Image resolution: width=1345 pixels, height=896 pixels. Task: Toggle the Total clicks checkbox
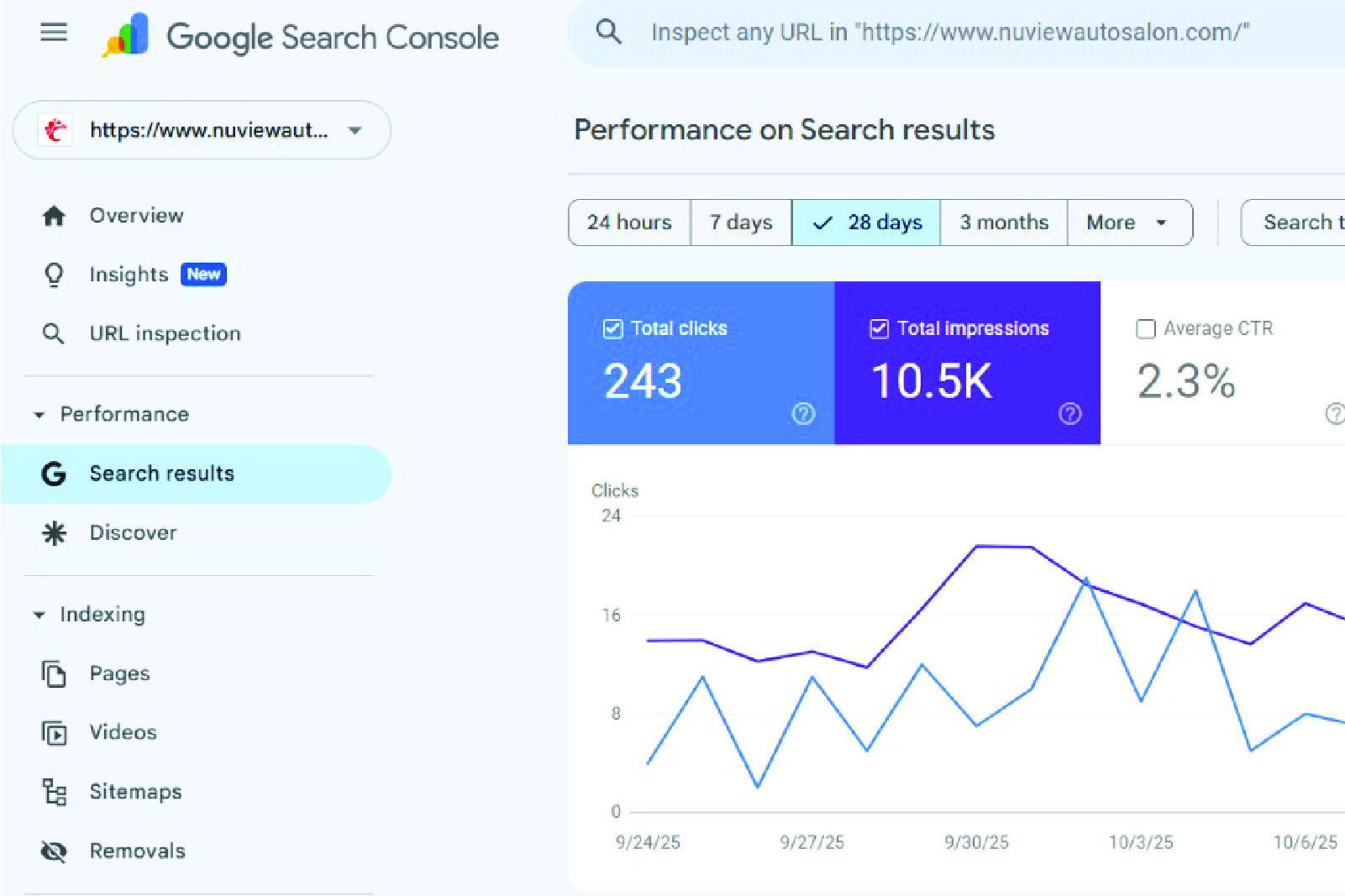pyautogui.click(x=613, y=328)
